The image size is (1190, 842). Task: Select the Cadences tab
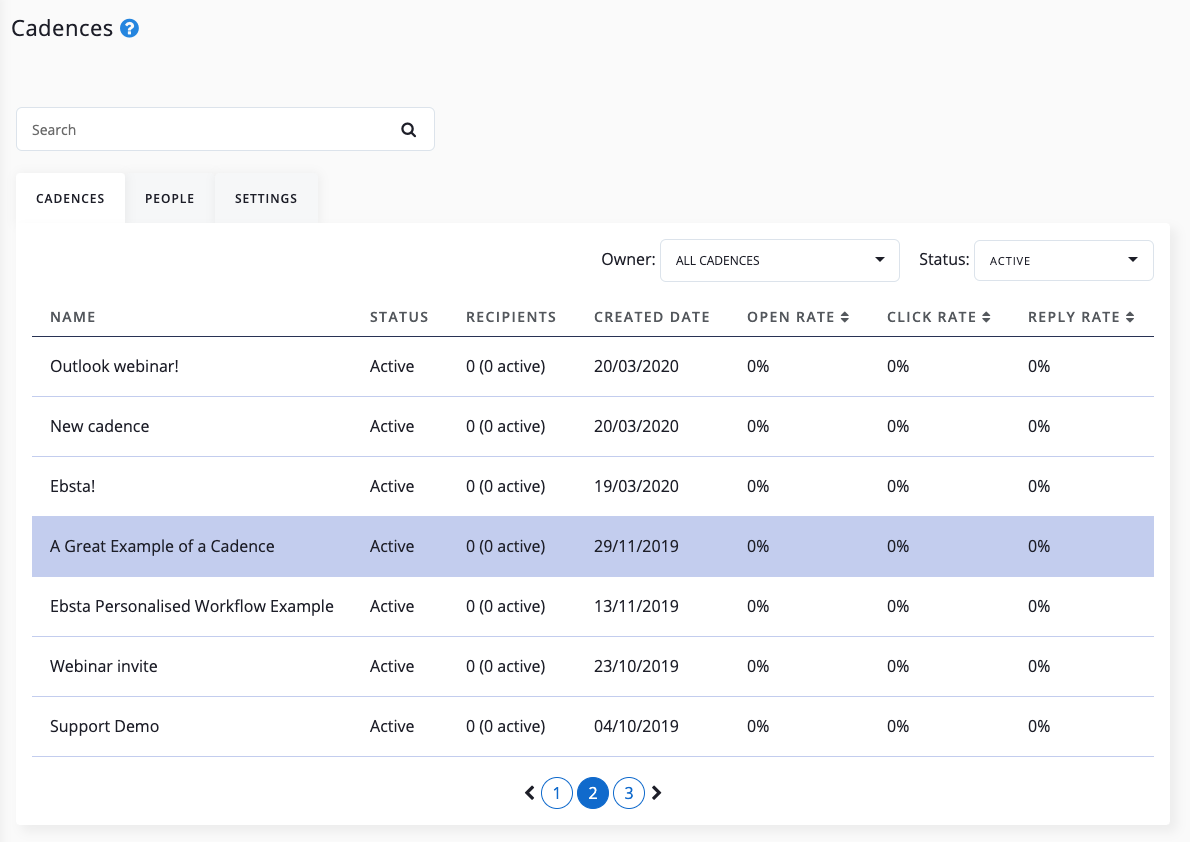click(70, 198)
